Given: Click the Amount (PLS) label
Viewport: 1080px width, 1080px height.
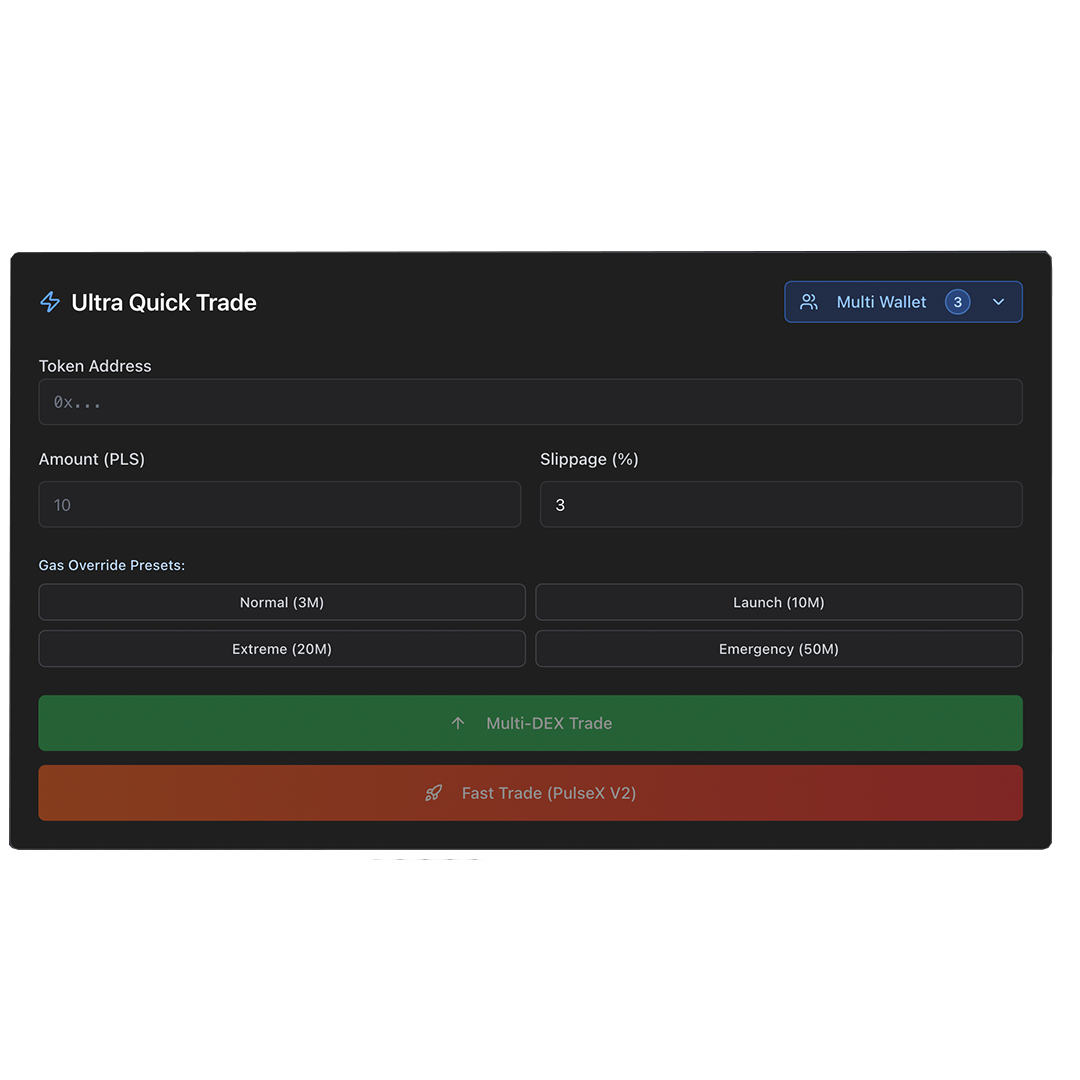Looking at the screenshot, I should (x=92, y=459).
